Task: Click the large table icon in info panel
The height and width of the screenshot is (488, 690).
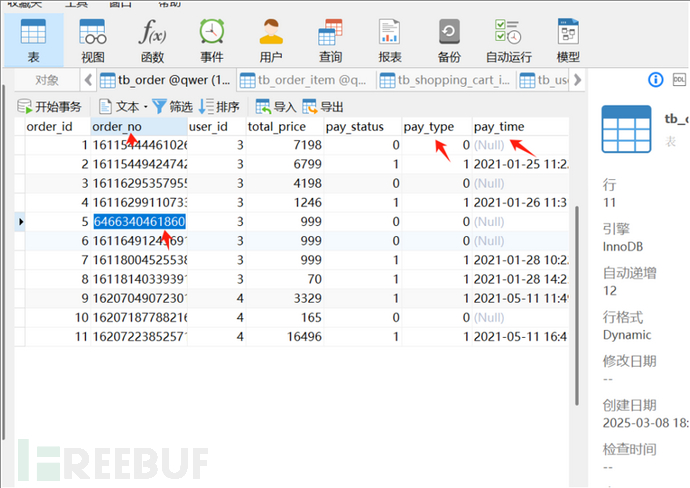Action: [626, 129]
